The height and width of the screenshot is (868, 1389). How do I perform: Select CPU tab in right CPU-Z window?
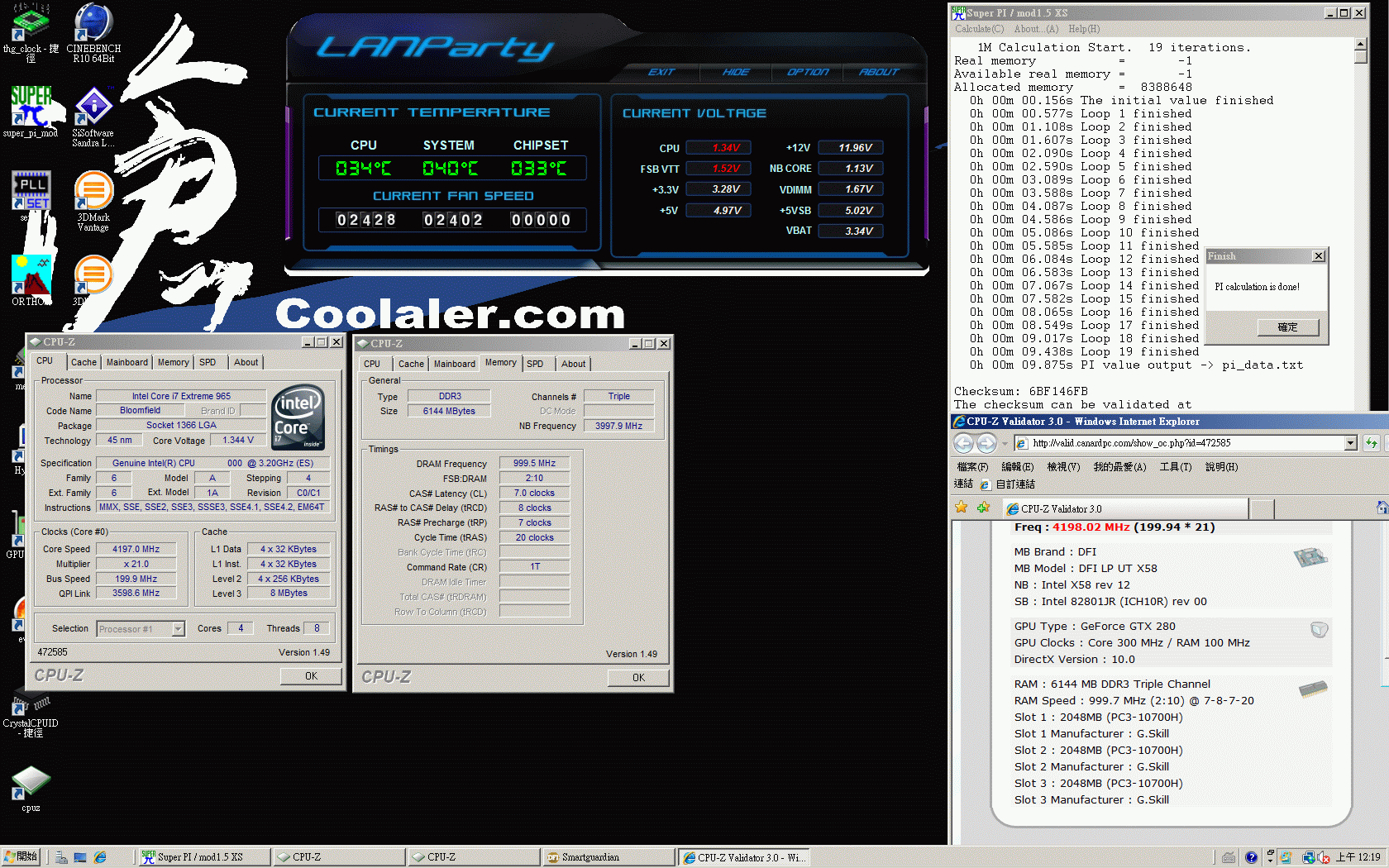(372, 364)
